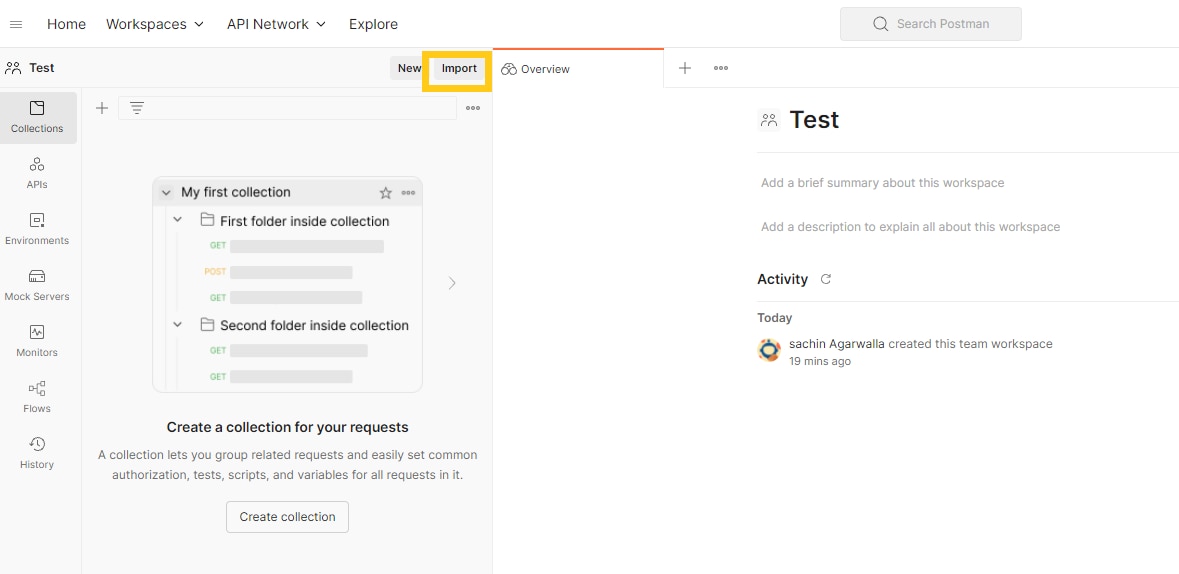Star My first collection
Screen dimensions: 1179x574
coord(386,193)
